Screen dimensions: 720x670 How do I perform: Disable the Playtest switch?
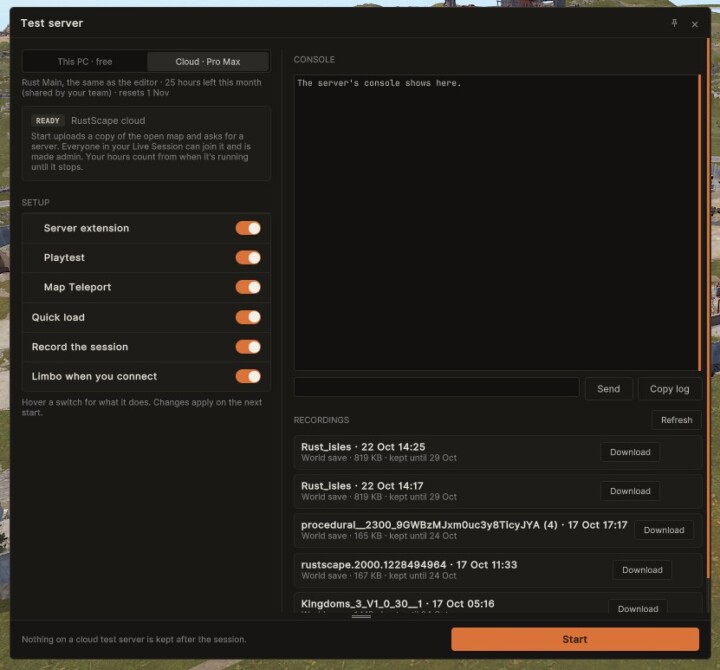pos(248,258)
